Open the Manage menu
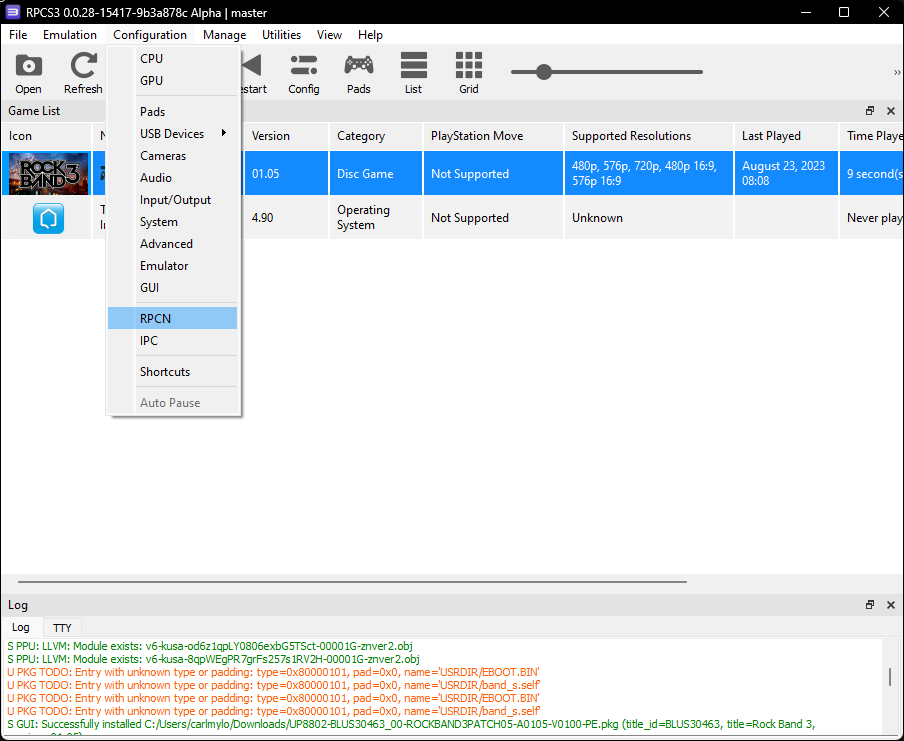Viewport: 904px width, 741px height. coord(224,35)
